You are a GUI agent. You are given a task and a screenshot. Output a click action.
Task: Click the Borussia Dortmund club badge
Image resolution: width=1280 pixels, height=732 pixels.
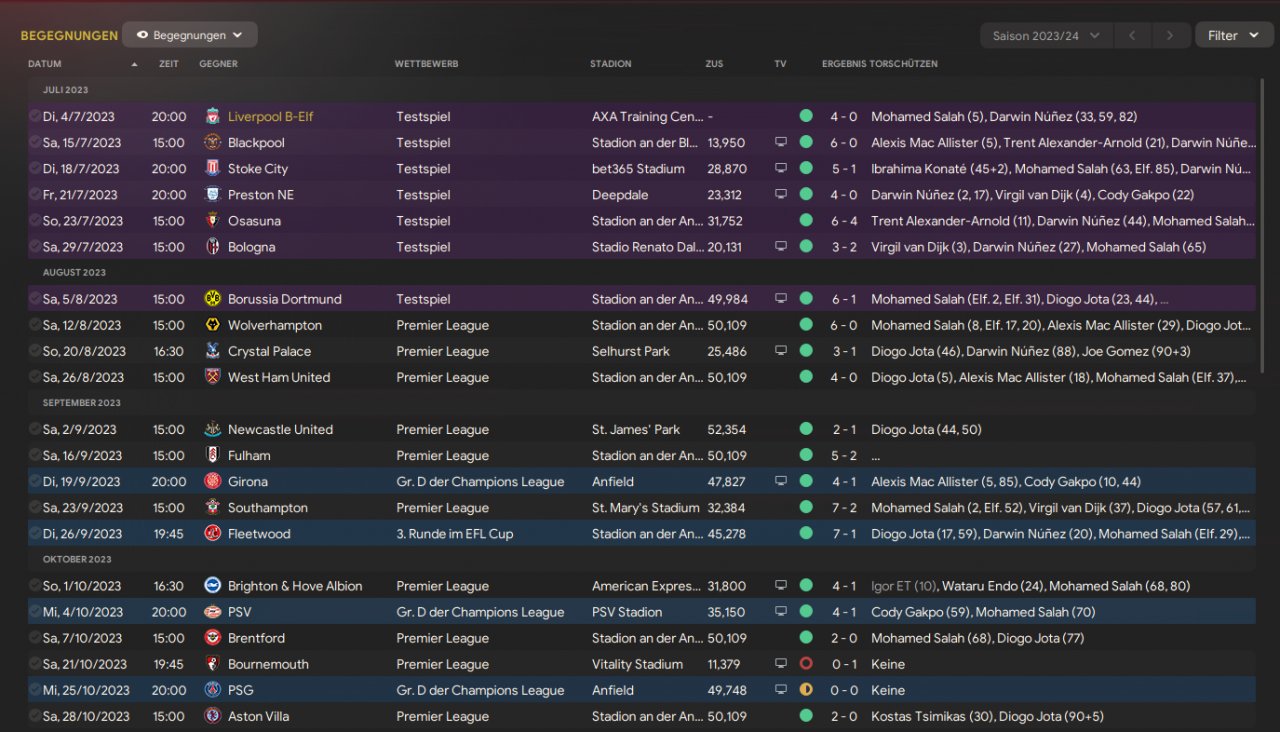point(212,299)
